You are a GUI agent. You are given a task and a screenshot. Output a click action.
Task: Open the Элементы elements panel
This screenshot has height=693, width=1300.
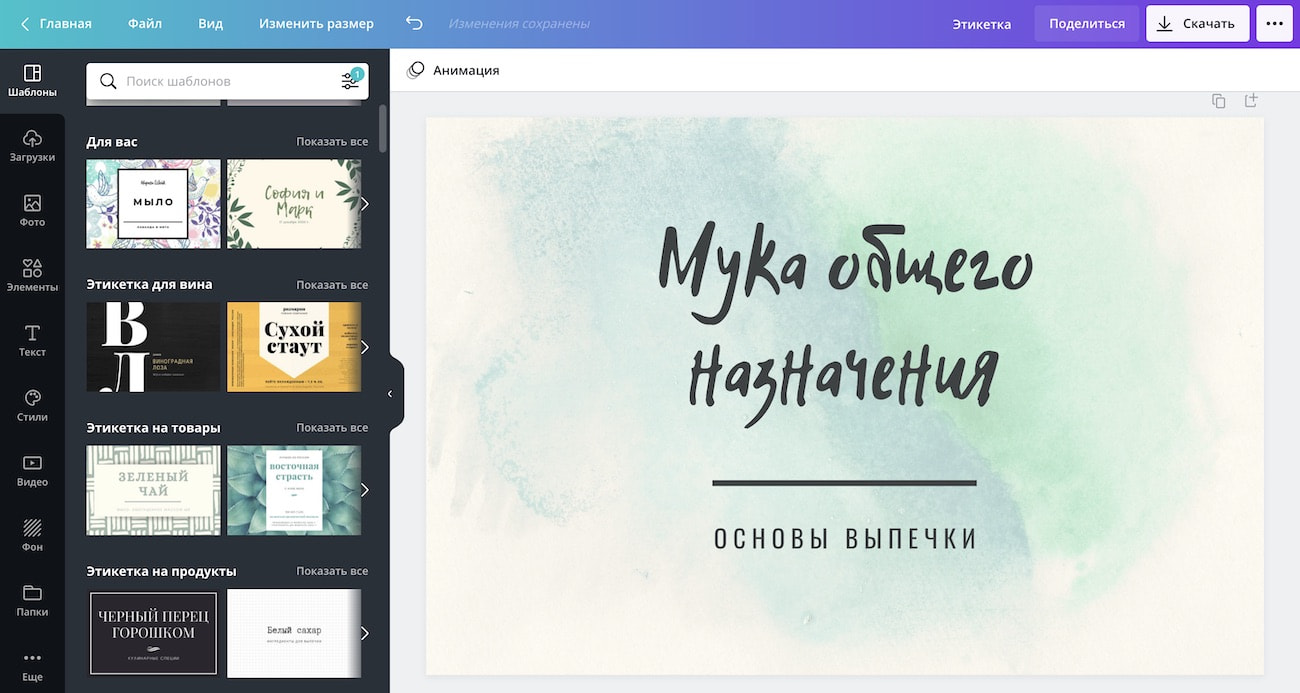tap(32, 276)
